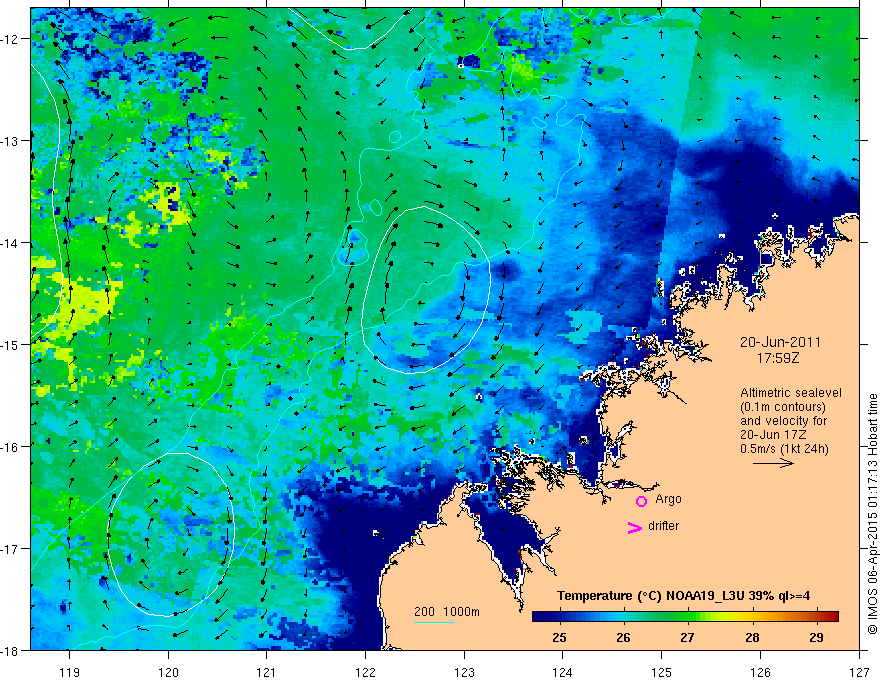
Task: Click the longitude axis label 120
Action: (x=168, y=672)
